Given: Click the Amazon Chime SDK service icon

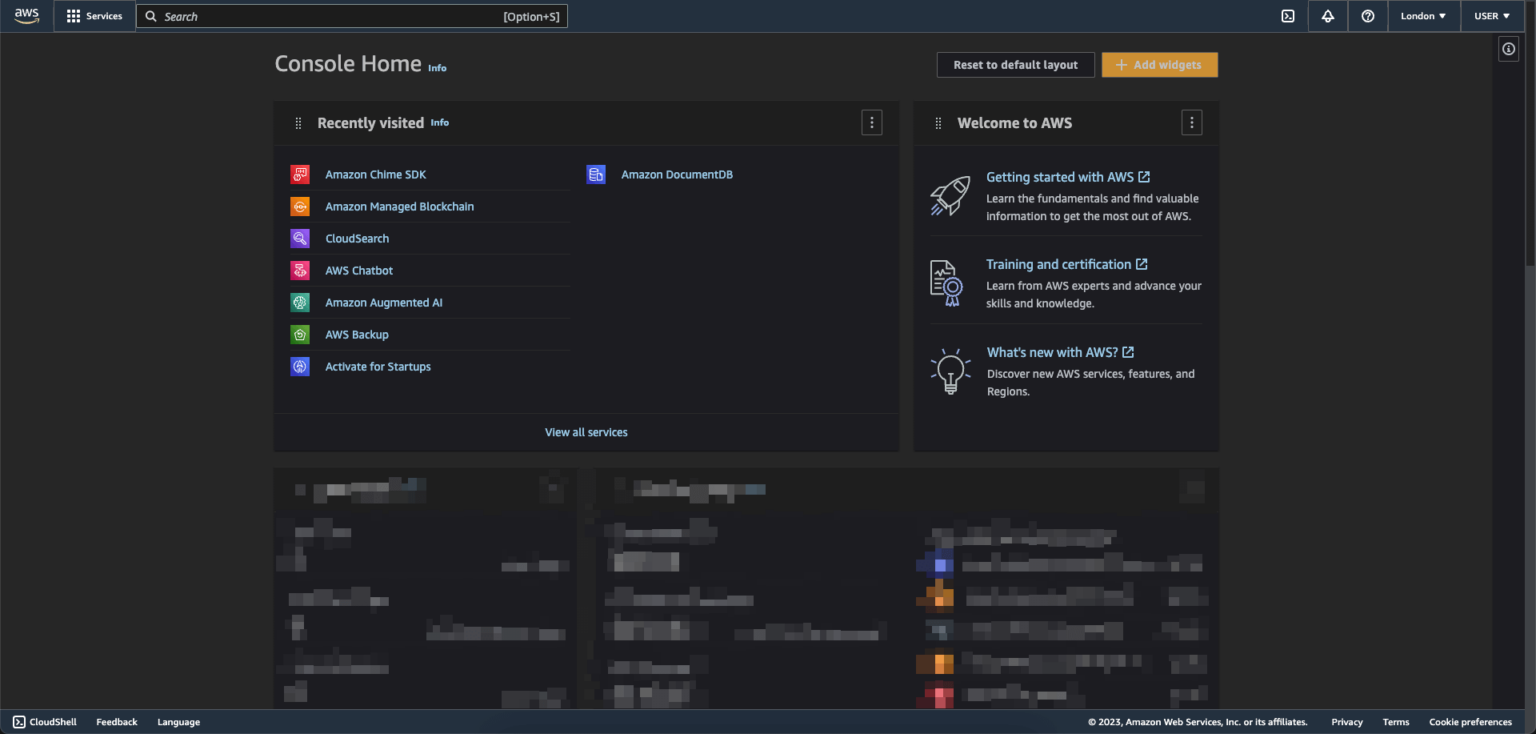Looking at the screenshot, I should point(300,174).
